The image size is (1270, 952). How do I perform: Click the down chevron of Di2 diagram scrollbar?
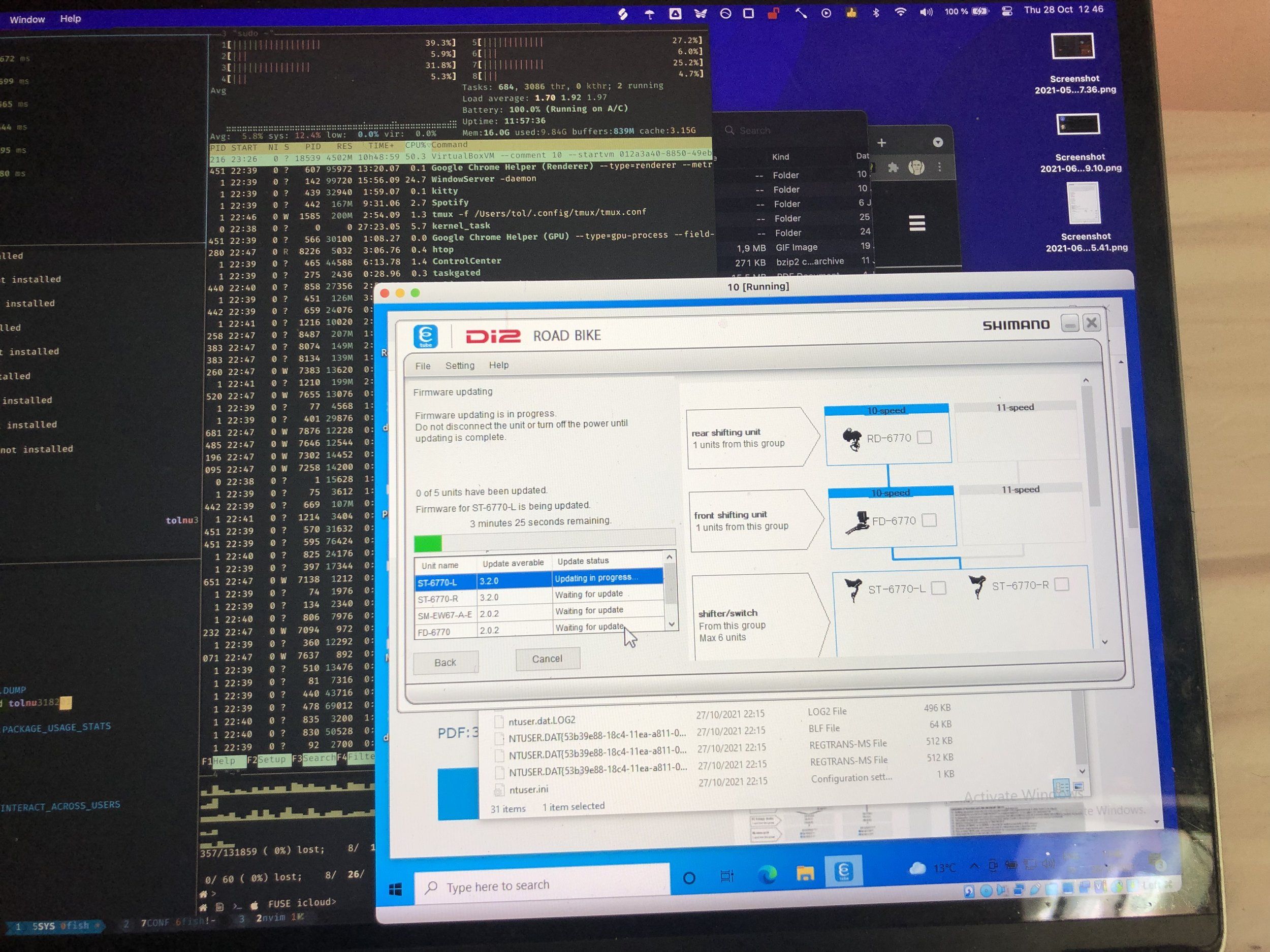pyautogui.click(x=1105, y=642)
